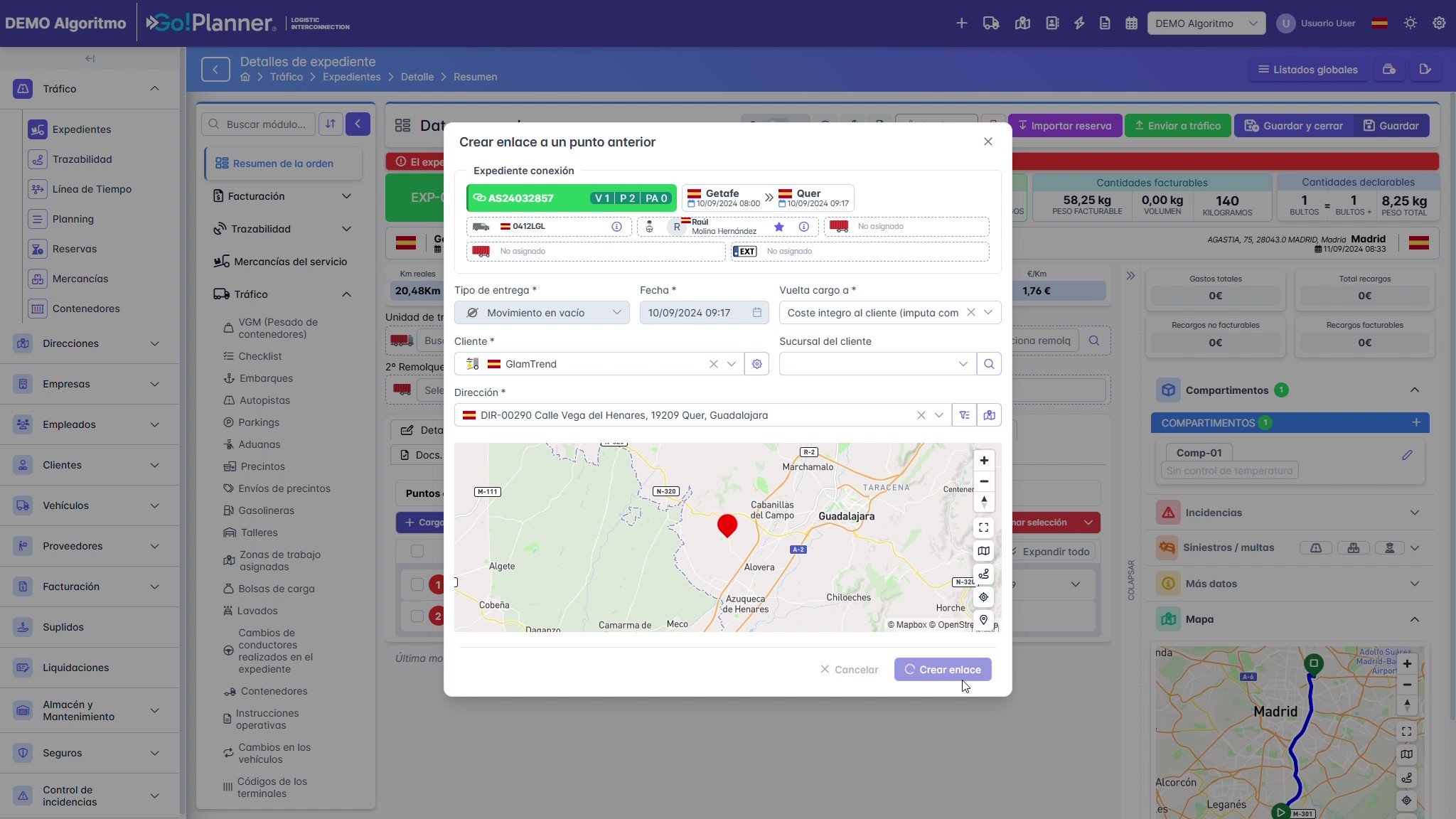Zoom in on the dialog map

pos(984,461)
